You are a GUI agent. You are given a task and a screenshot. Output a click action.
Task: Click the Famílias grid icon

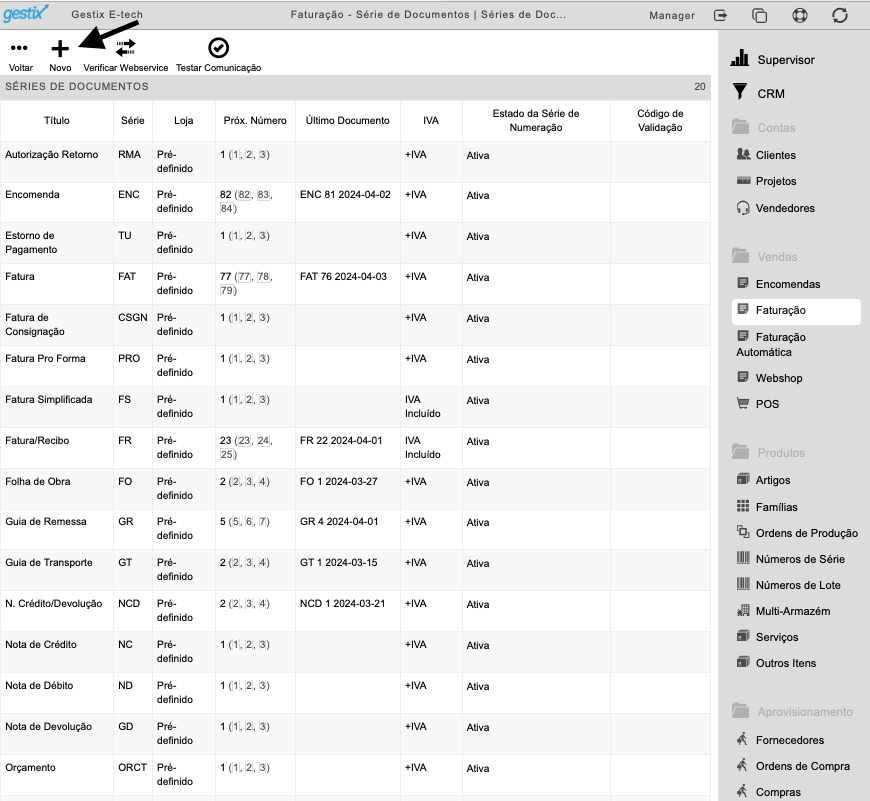(x=743, y=505)
